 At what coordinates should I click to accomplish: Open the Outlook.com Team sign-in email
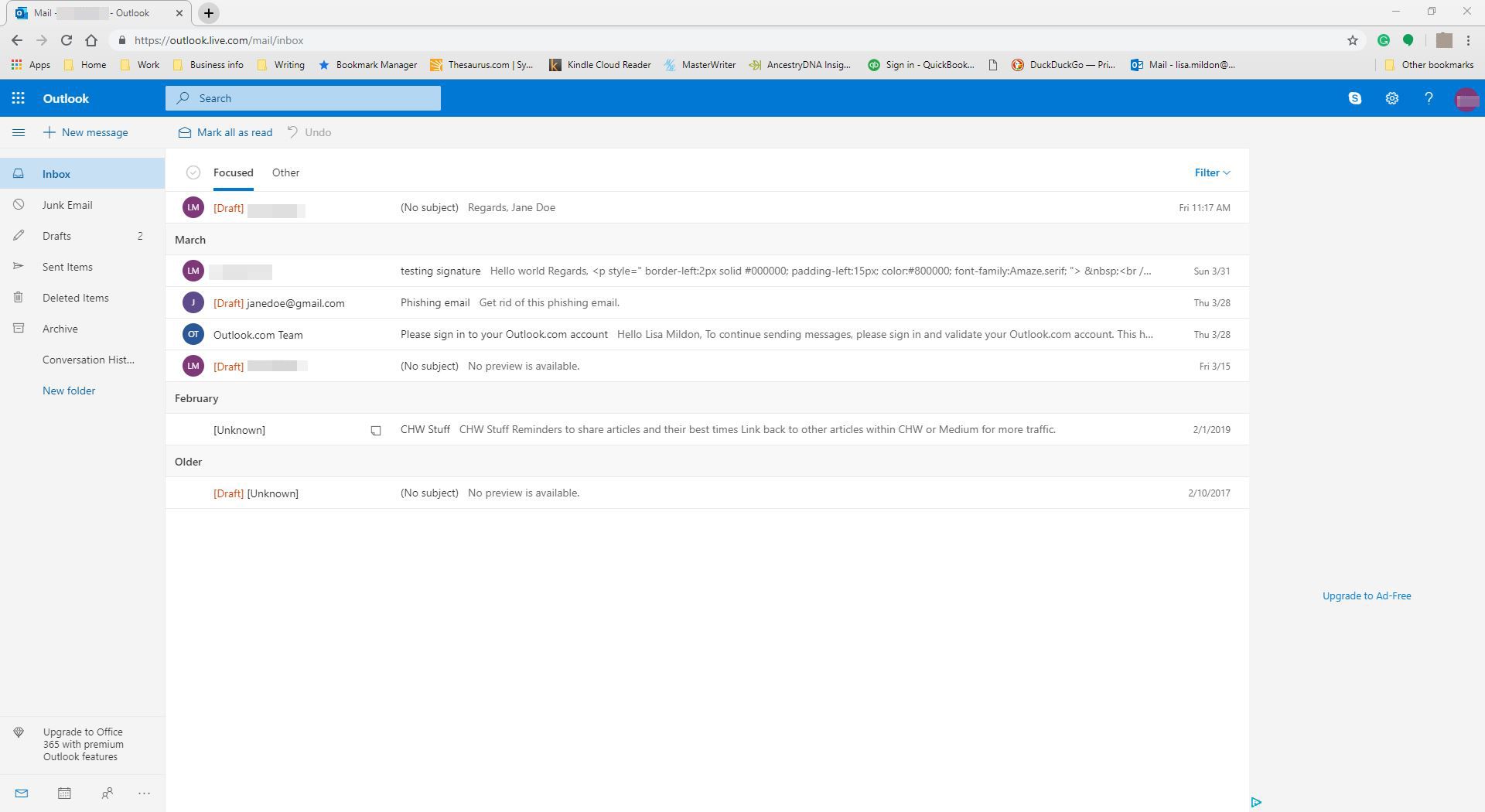point(707,334)
